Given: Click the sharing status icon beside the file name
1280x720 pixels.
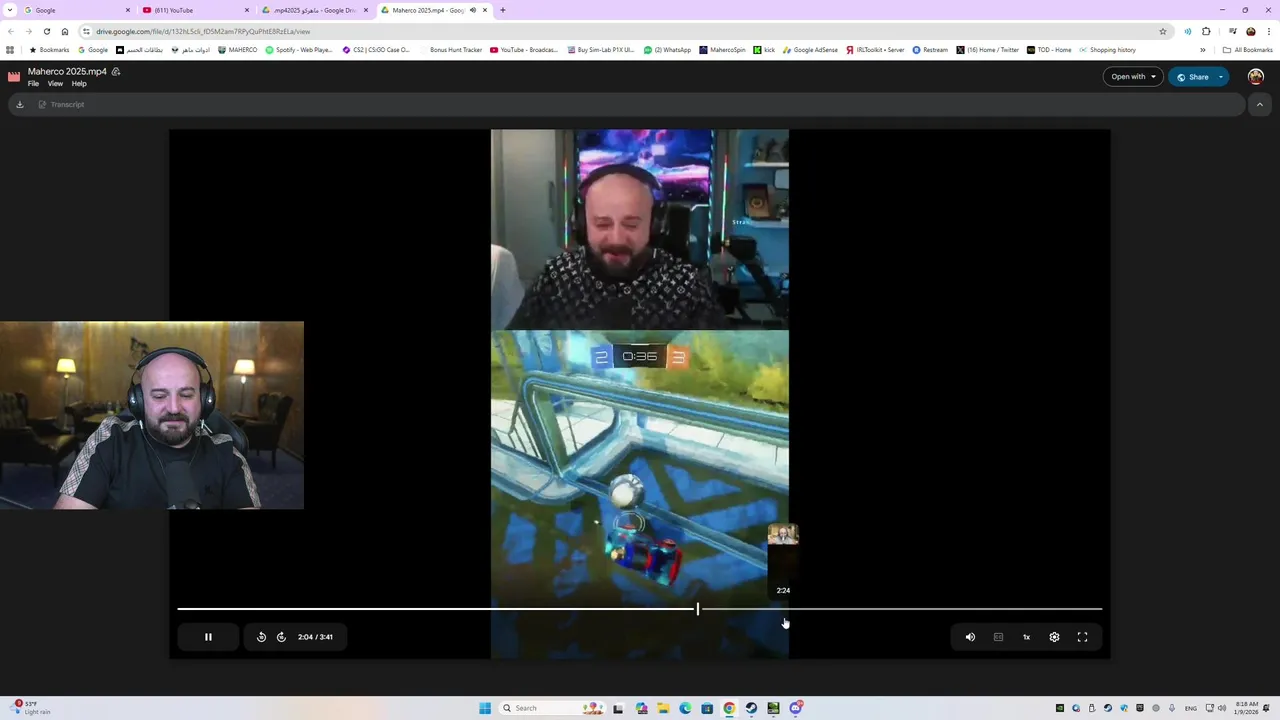Looking at the screenshot, I should coord(116,72).
